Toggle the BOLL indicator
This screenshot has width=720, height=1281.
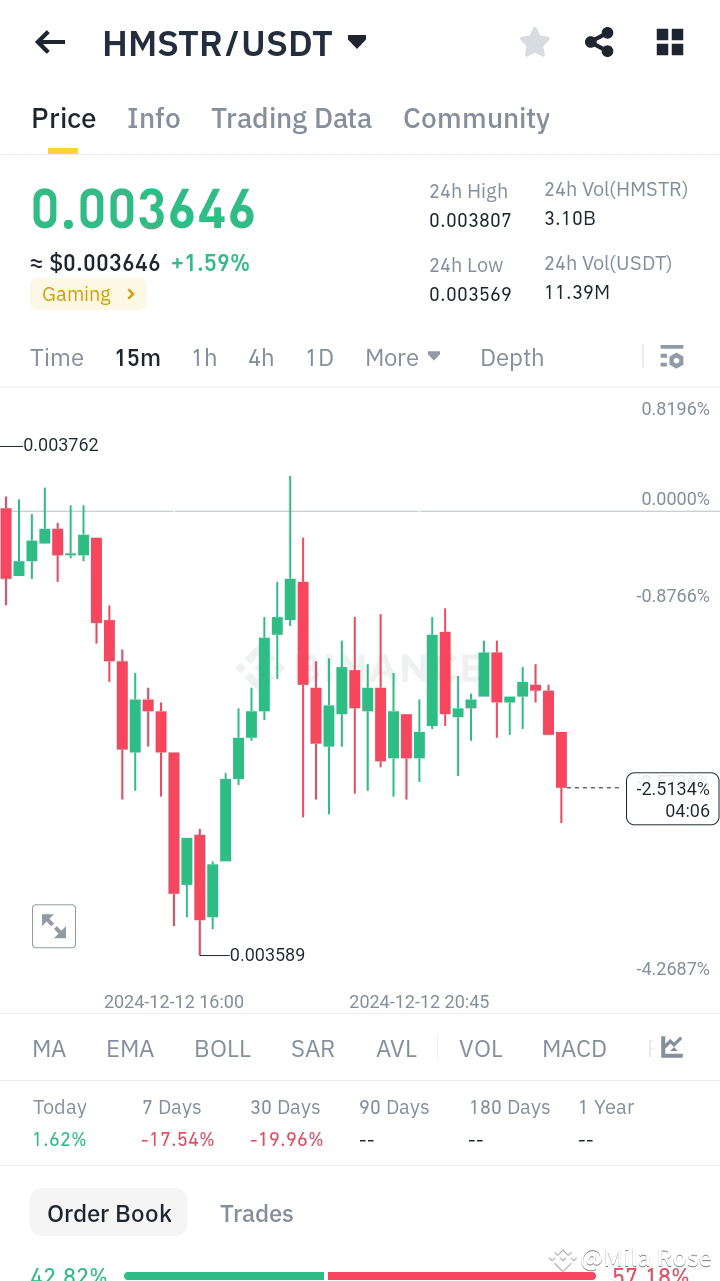coord(222,1048)
